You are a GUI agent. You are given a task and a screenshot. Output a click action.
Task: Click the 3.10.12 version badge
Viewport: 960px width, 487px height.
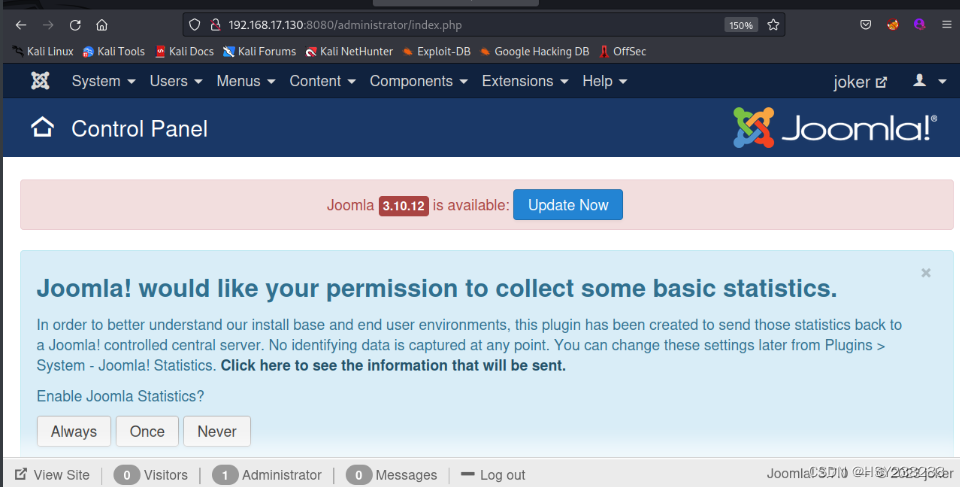(403, 206)
